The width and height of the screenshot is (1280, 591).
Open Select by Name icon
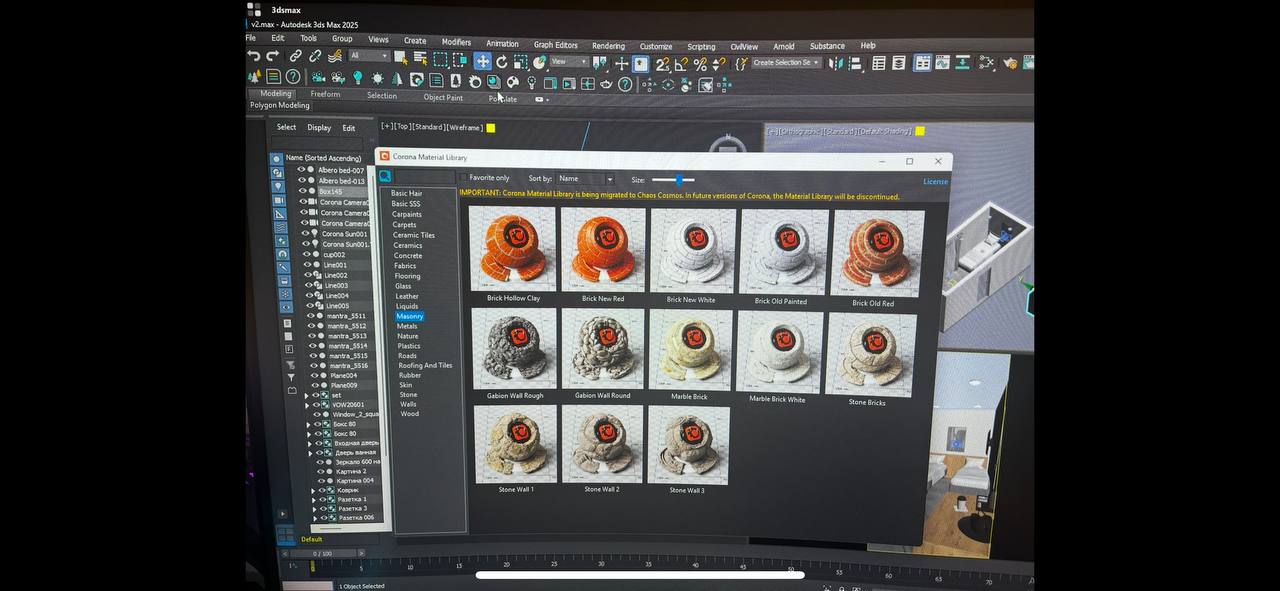click(421, 57)
